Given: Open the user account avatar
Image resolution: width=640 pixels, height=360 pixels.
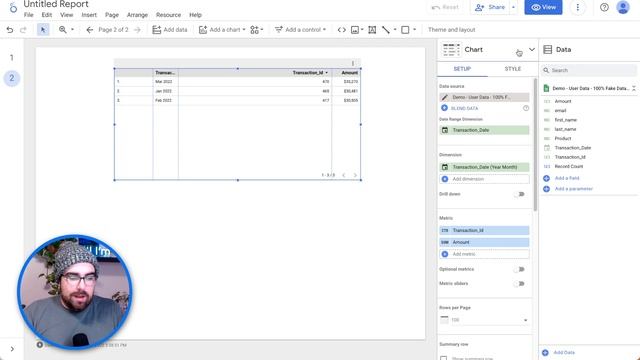Looking at the screenshot, I should coord(623,7).
